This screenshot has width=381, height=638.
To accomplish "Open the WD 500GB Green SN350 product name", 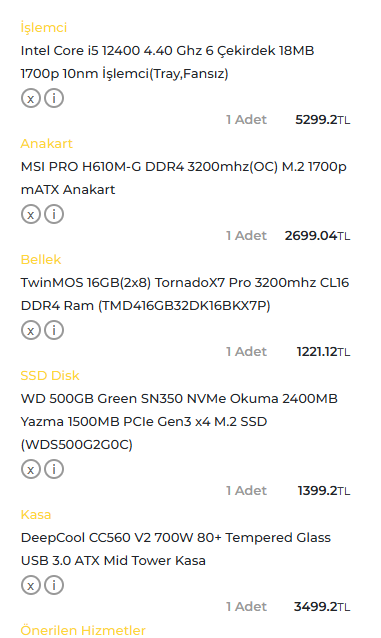I will click(x=179, y=422).
